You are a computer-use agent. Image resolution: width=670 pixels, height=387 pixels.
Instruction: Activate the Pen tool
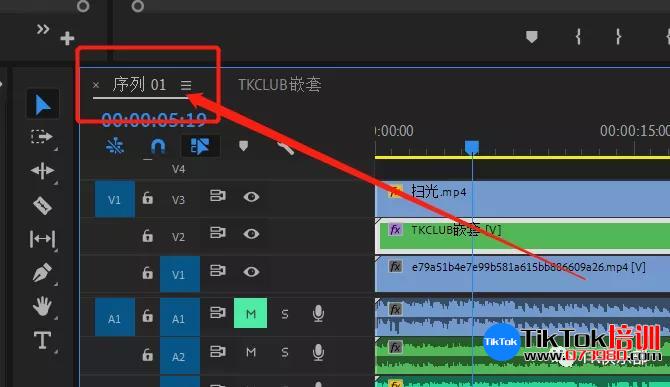coord(42,272)
